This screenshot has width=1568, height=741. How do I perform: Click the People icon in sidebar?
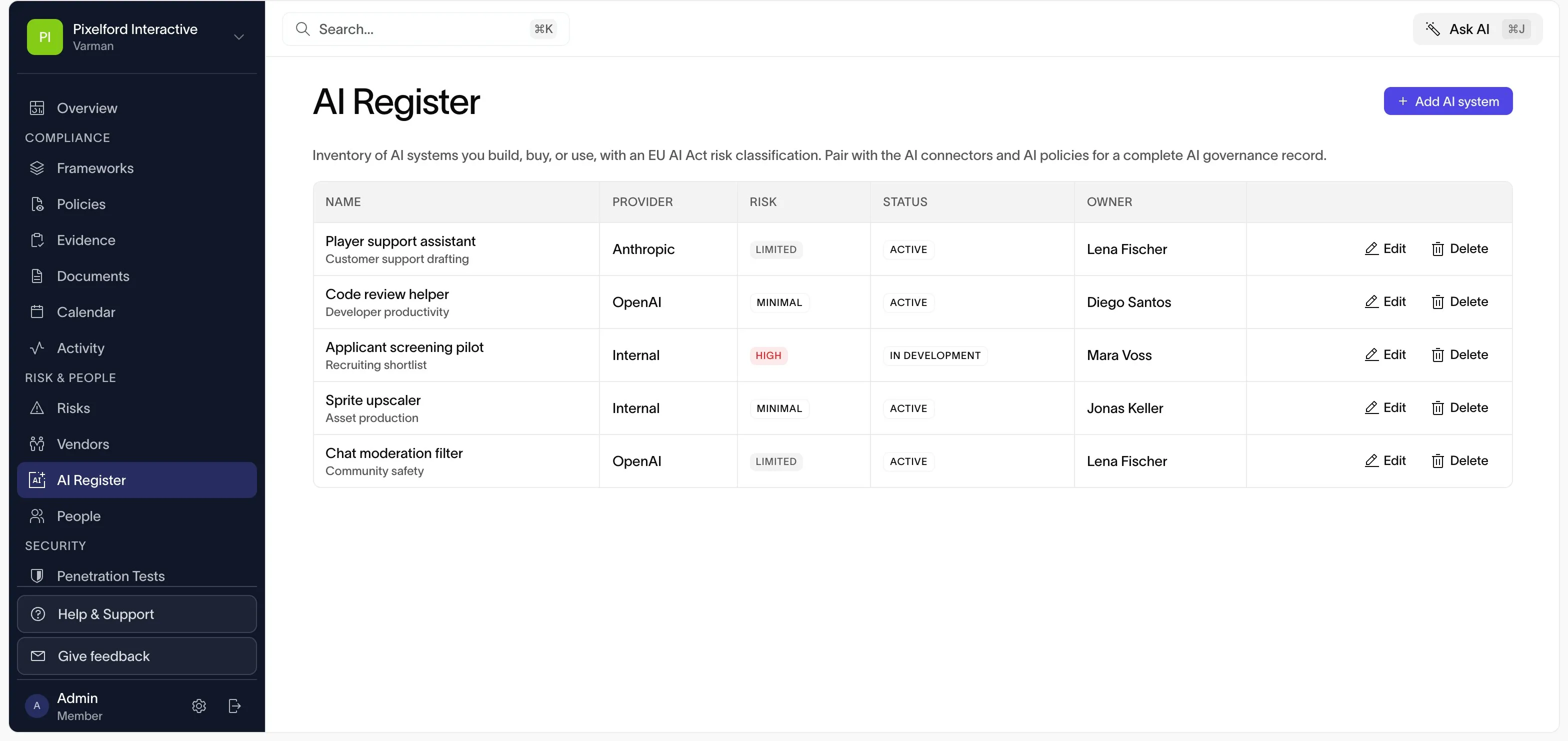coord(37,515)
